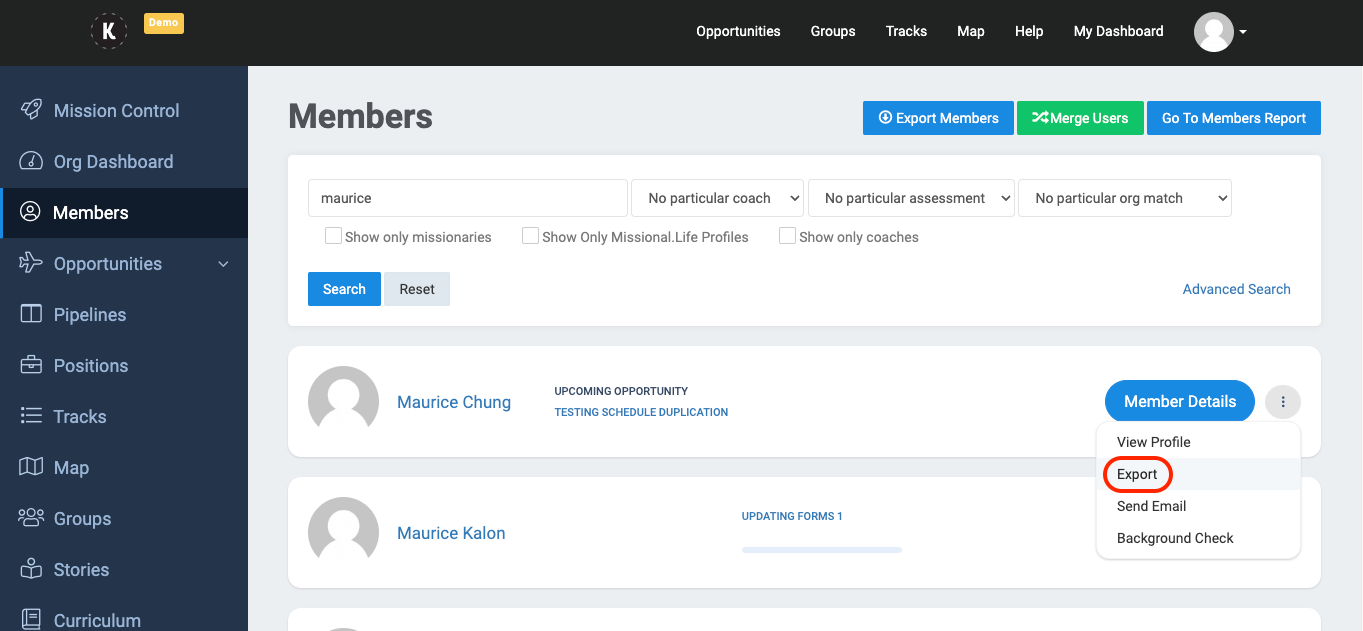1363x631 pixels.
Task: Open Tracks in the top navigation
Action: click(906, 31)
